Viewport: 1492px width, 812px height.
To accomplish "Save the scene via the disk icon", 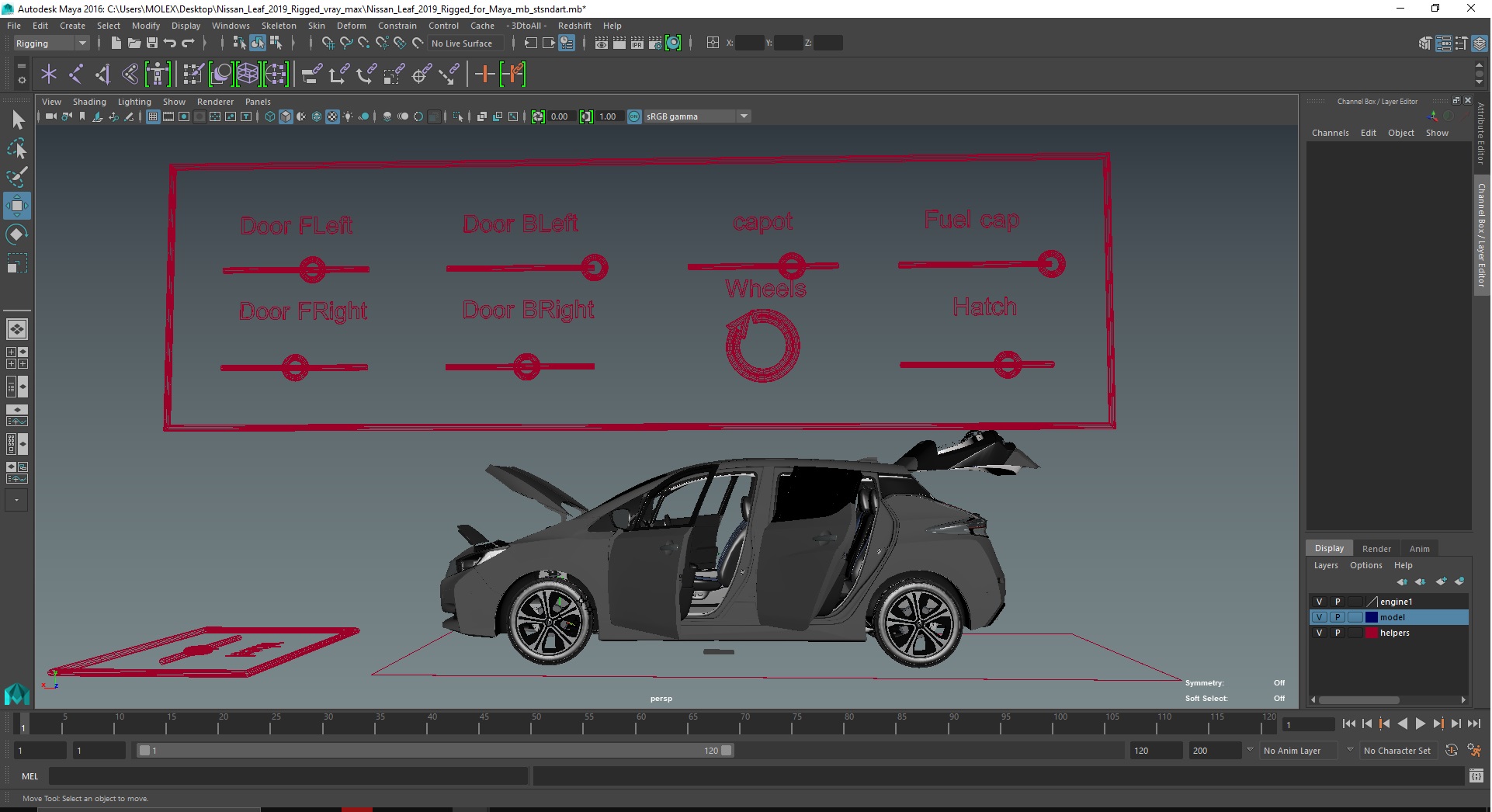I will (x=152, y=43).
